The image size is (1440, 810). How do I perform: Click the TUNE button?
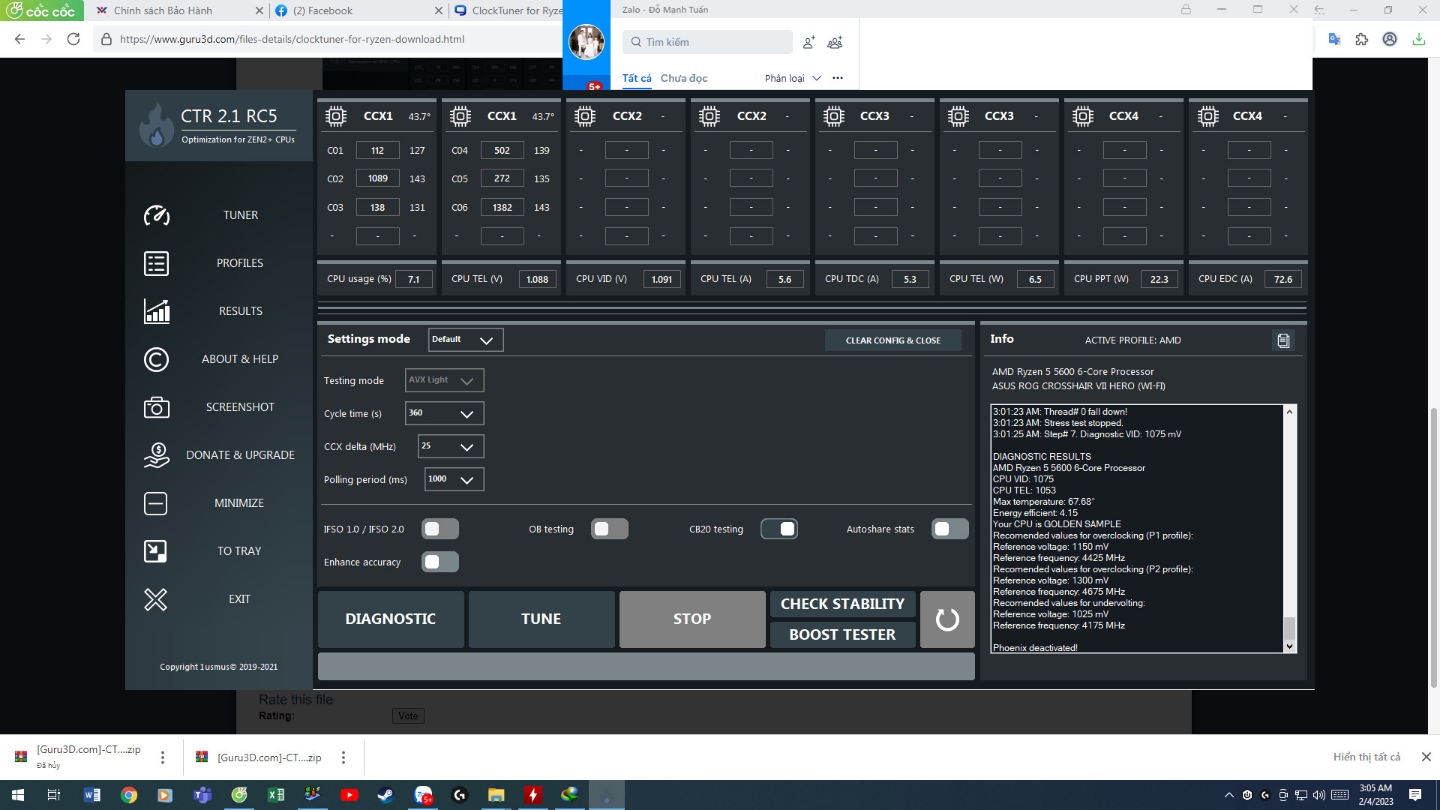tap(541, 619)
